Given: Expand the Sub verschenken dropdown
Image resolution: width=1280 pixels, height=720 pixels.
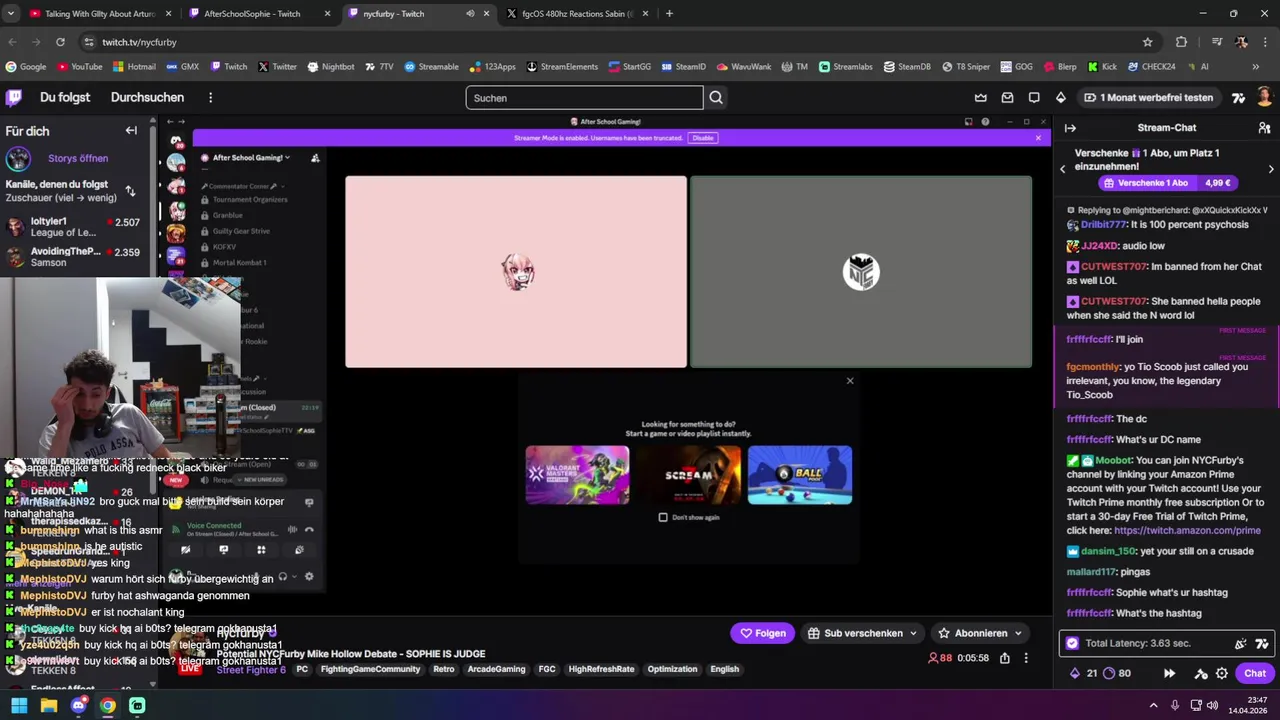Looking at the screenshot, I should pyautogui.click(x=912, y=633).
